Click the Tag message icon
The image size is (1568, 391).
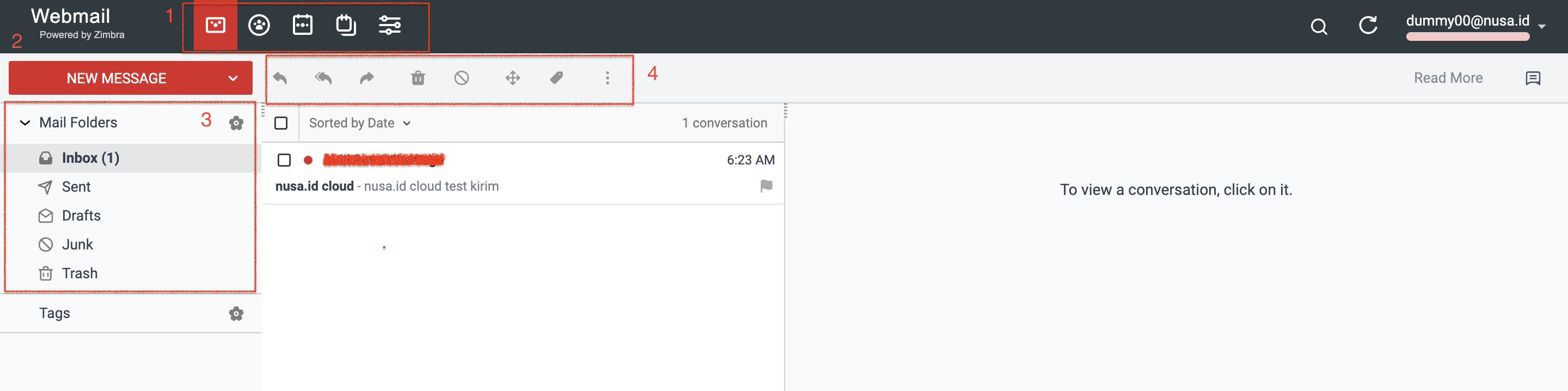tap(556, 78)
